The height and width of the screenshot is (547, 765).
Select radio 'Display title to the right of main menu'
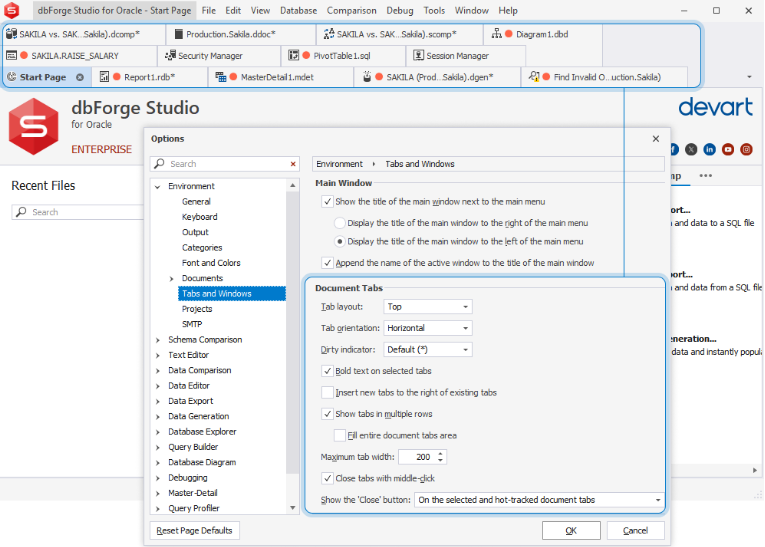point(340,223)
